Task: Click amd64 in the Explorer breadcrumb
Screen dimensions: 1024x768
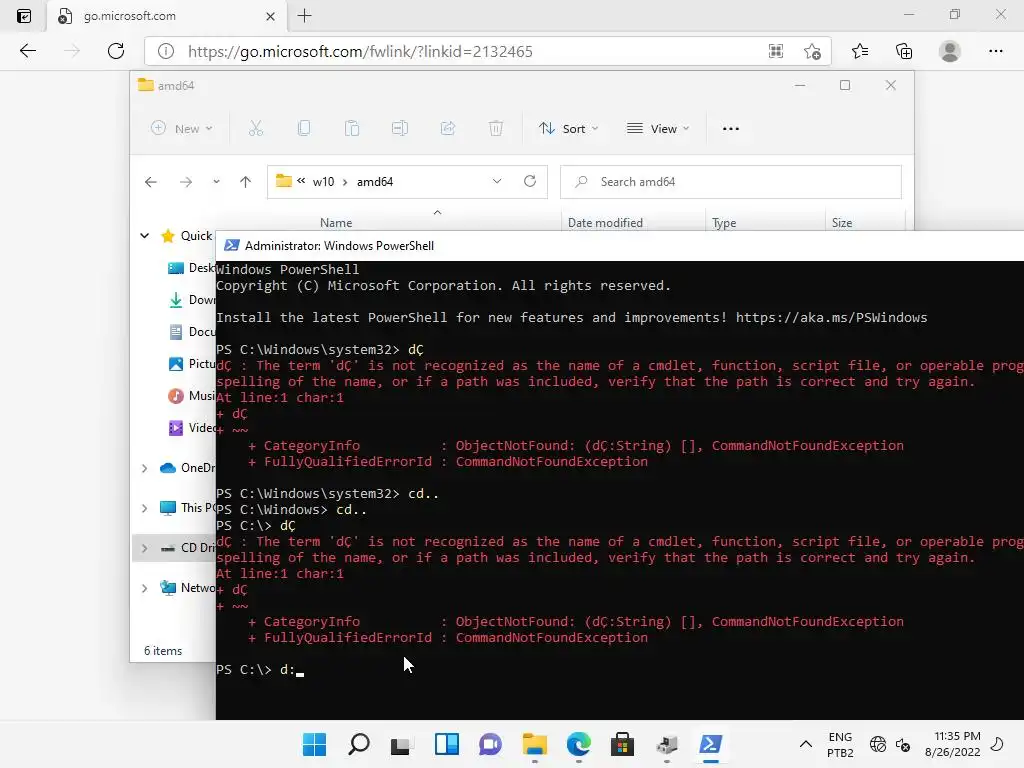Action: 375,182
